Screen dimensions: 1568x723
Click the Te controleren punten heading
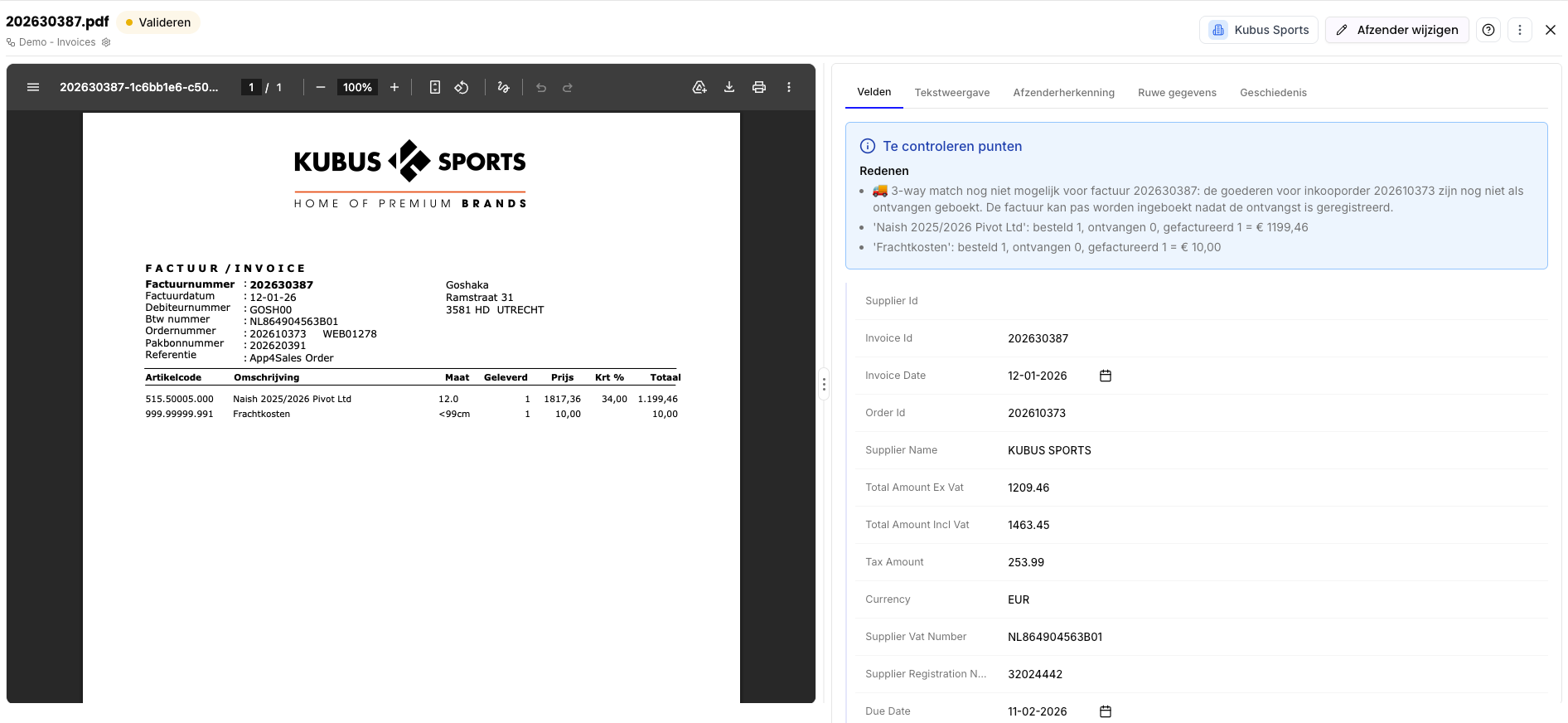(x=952, y=146)
